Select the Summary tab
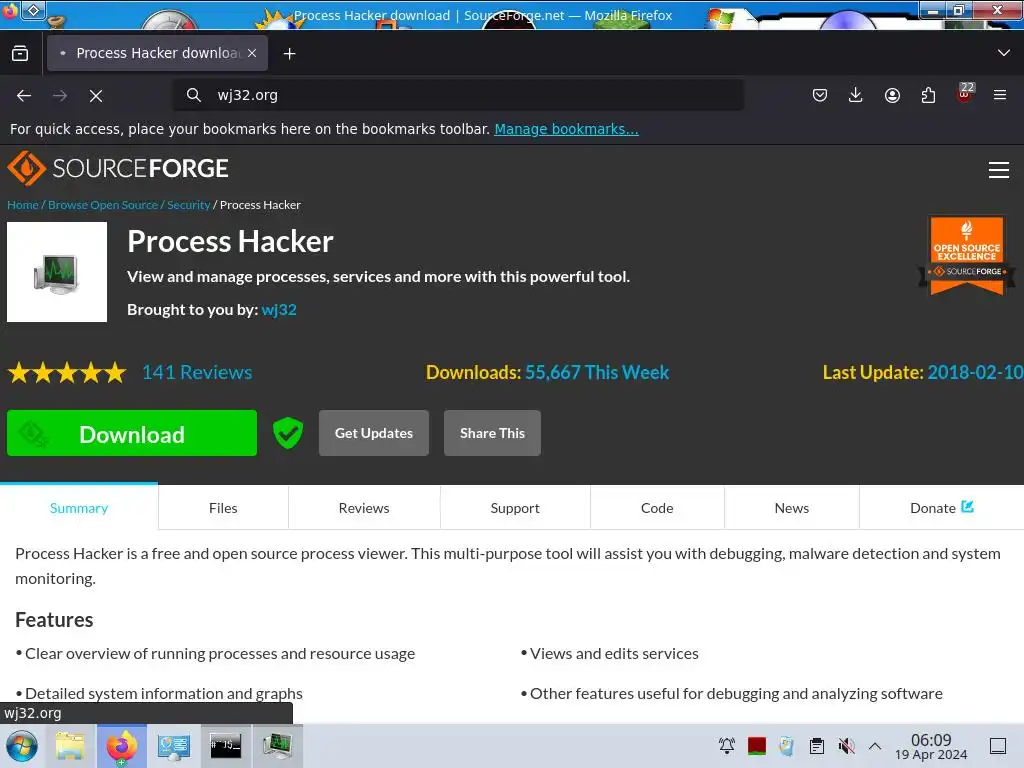This screenshot has height=768, width=1024. [79, 508]
